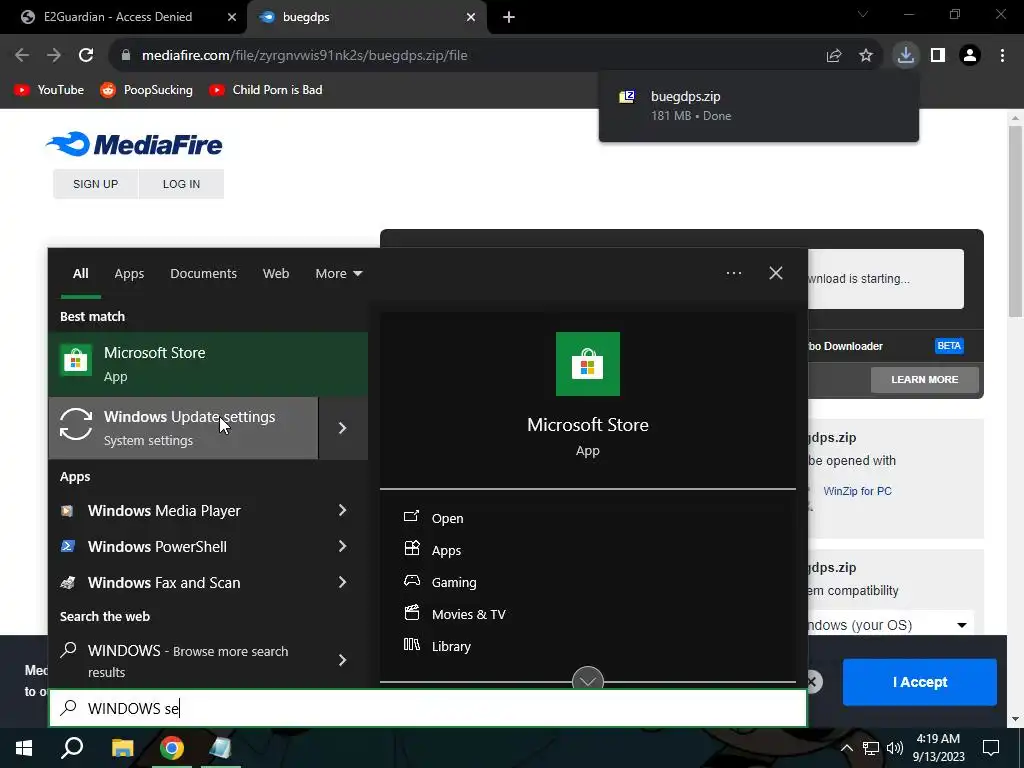Select the Web search tab
This screenshot has width=1024, height=768.
(x=276, y=274)
